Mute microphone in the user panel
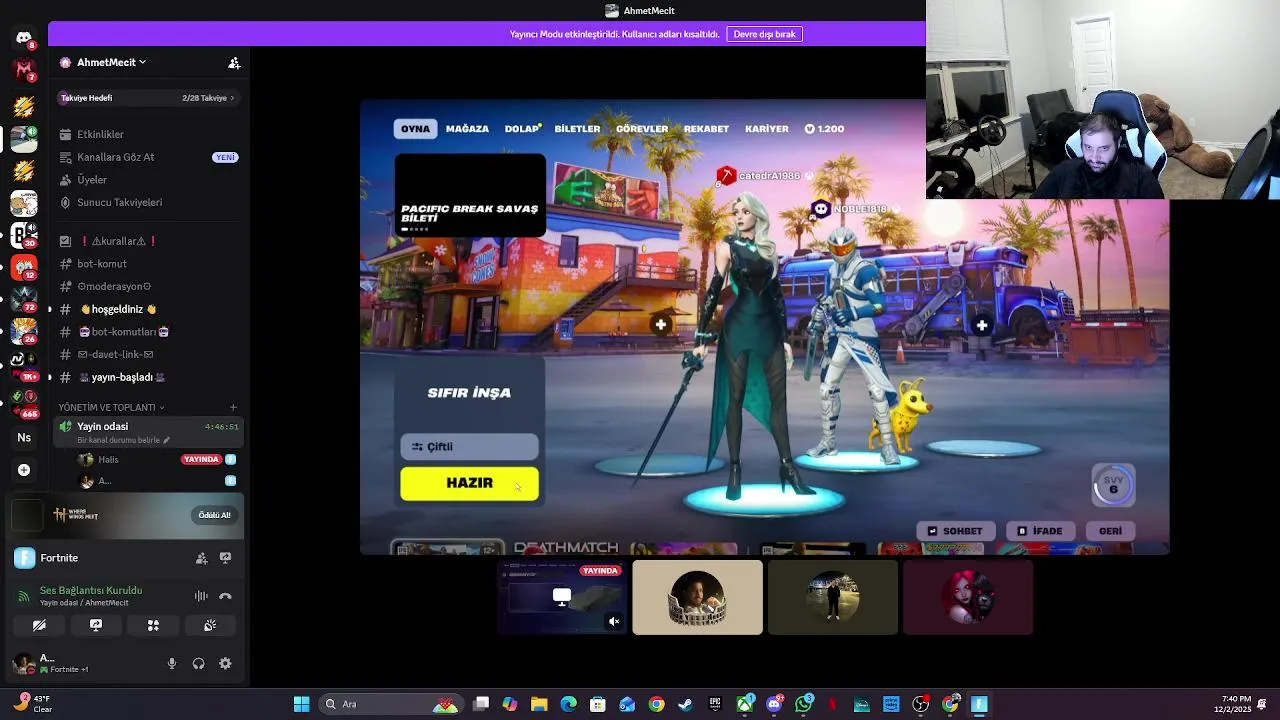Screen dimensions: 1280x720 click(172, 663)
